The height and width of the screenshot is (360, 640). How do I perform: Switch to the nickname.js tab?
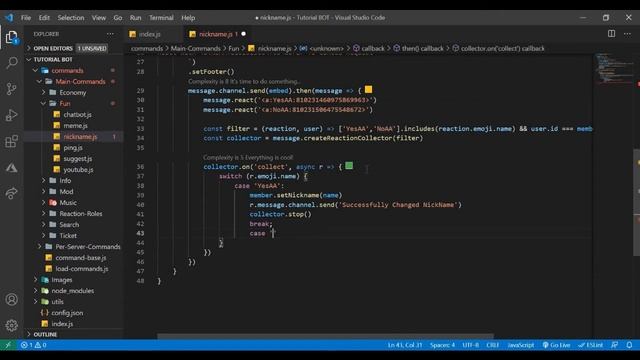click(x=216, y=34)
